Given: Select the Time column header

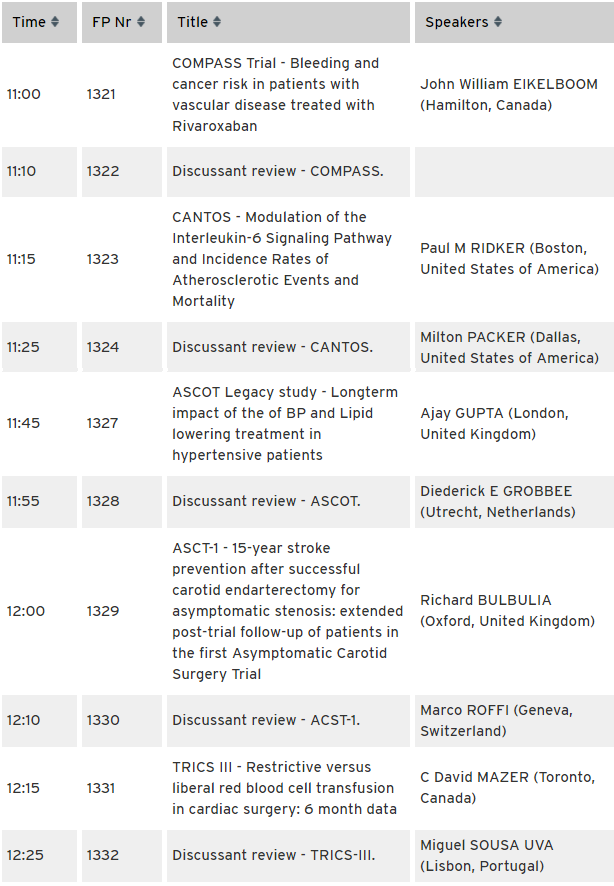Looking at the screenshot, I should pos(40,22).
